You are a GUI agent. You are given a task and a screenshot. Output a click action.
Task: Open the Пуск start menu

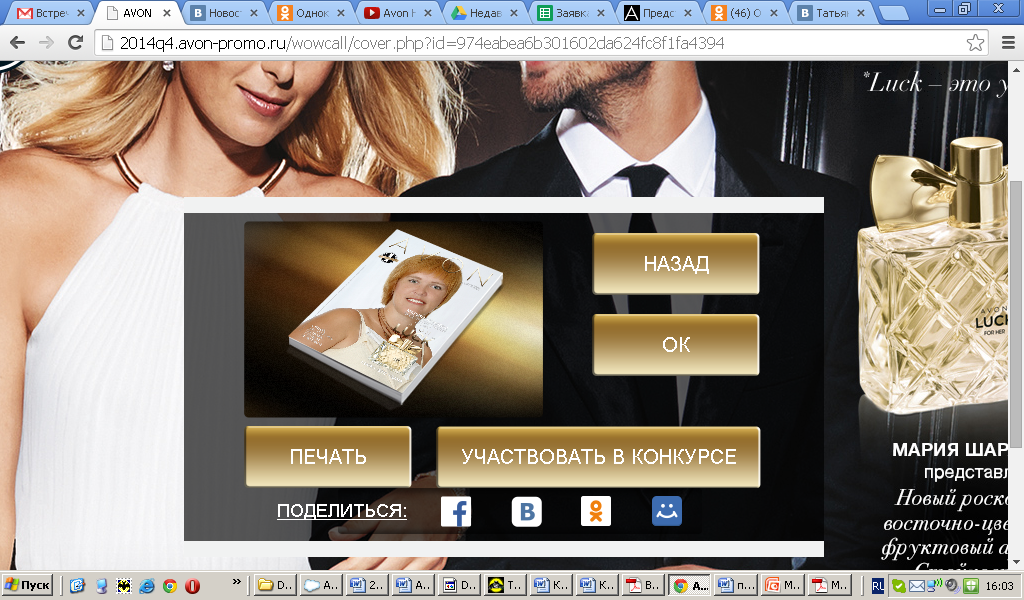27,585
